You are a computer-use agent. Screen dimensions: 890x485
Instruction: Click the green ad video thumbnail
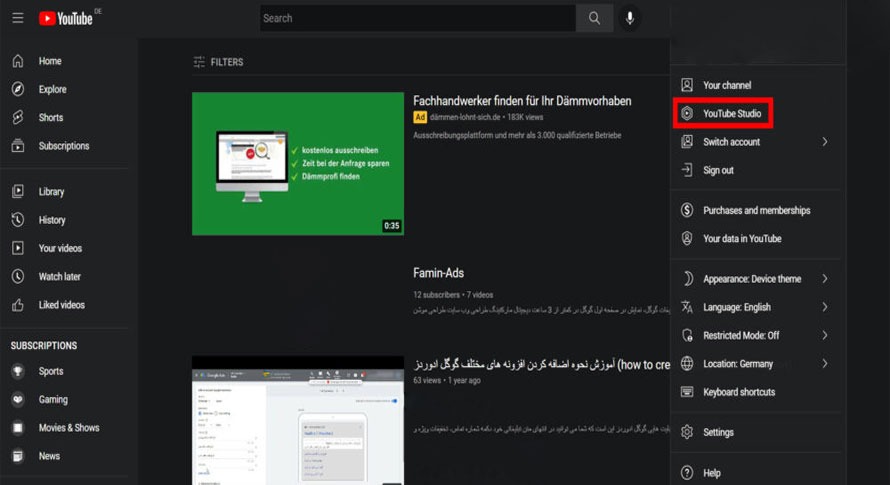tap(297, 164)
